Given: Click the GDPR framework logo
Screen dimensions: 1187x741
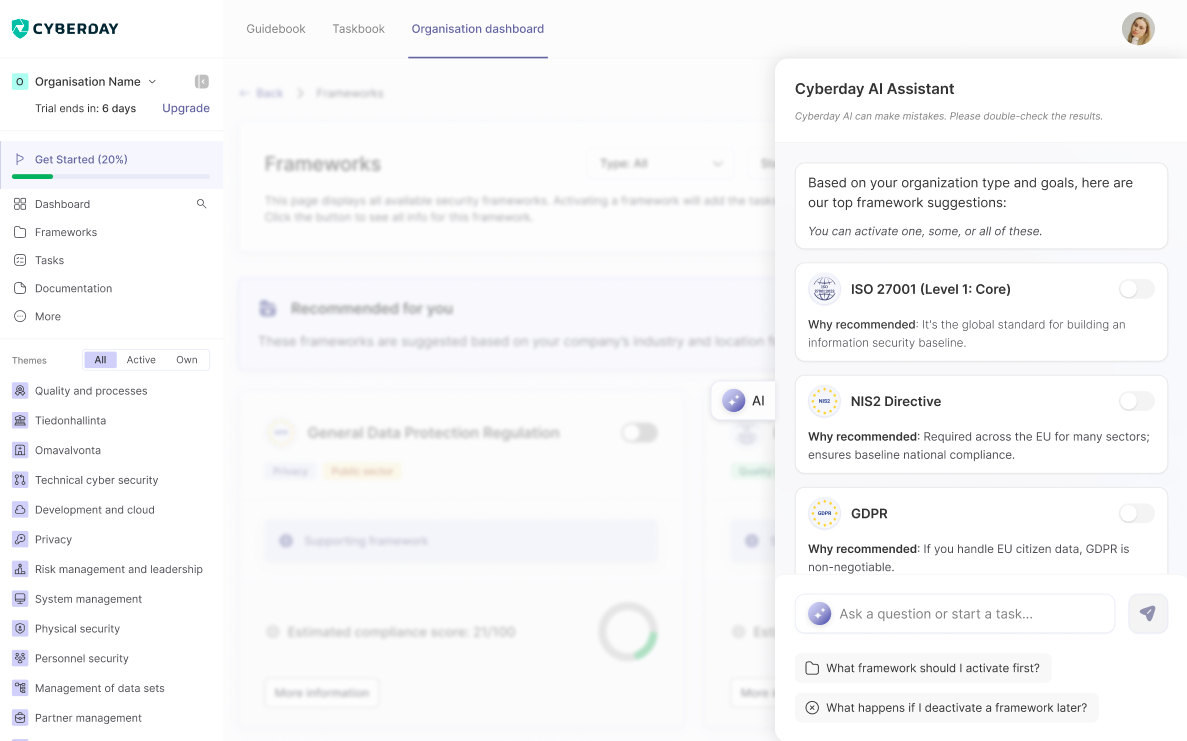Looking at the screenshot, I should 824,513.
